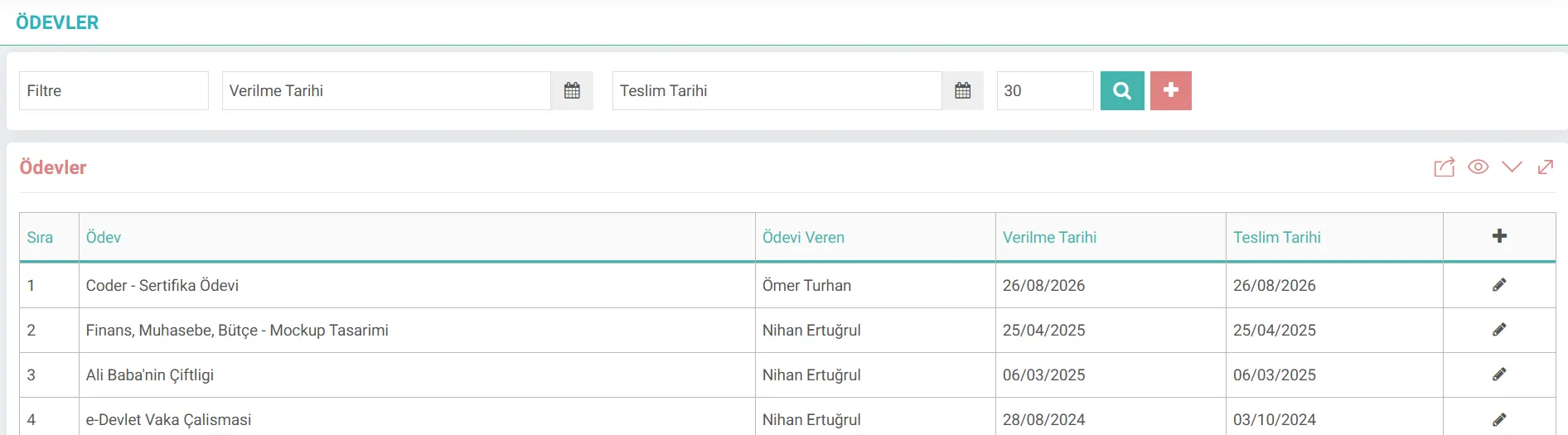
Task: Click the plus icon in table header
Action: click(1499, 236)
